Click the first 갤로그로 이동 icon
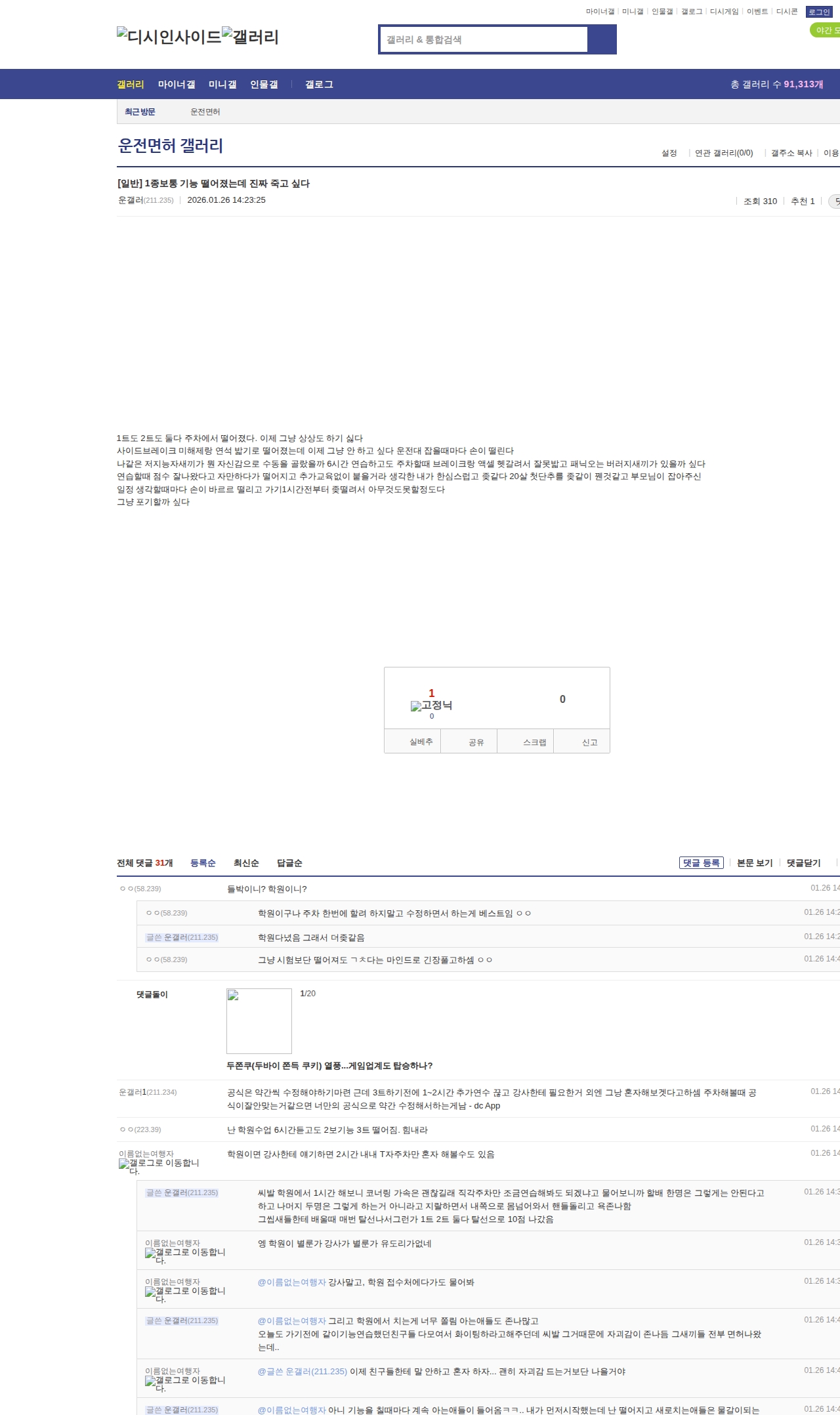Viewport: 840px width, 1415px height. (x=159, y=1166)
